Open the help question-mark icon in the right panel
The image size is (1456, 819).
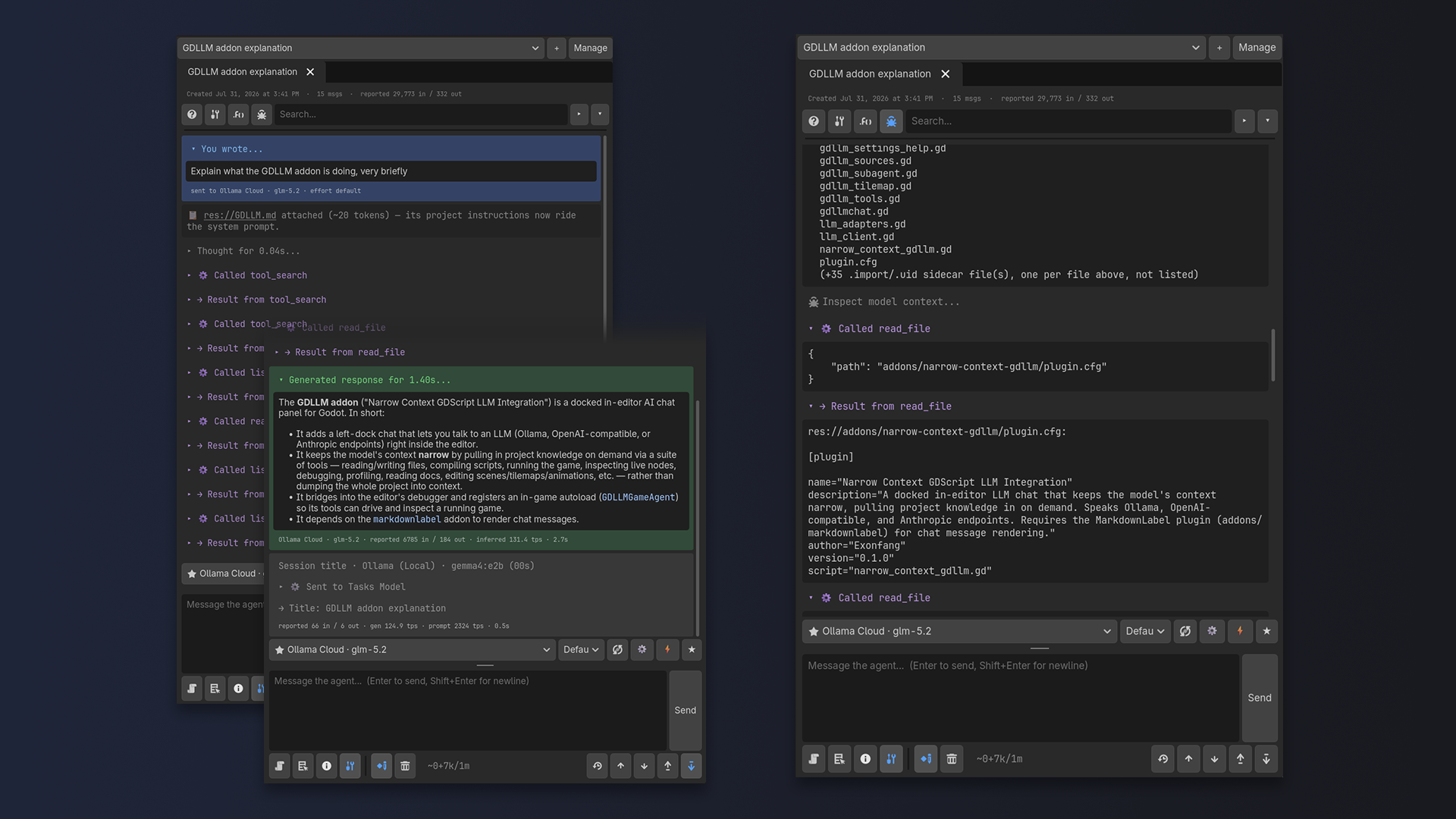pyautogui.click(x=814, y=121)
